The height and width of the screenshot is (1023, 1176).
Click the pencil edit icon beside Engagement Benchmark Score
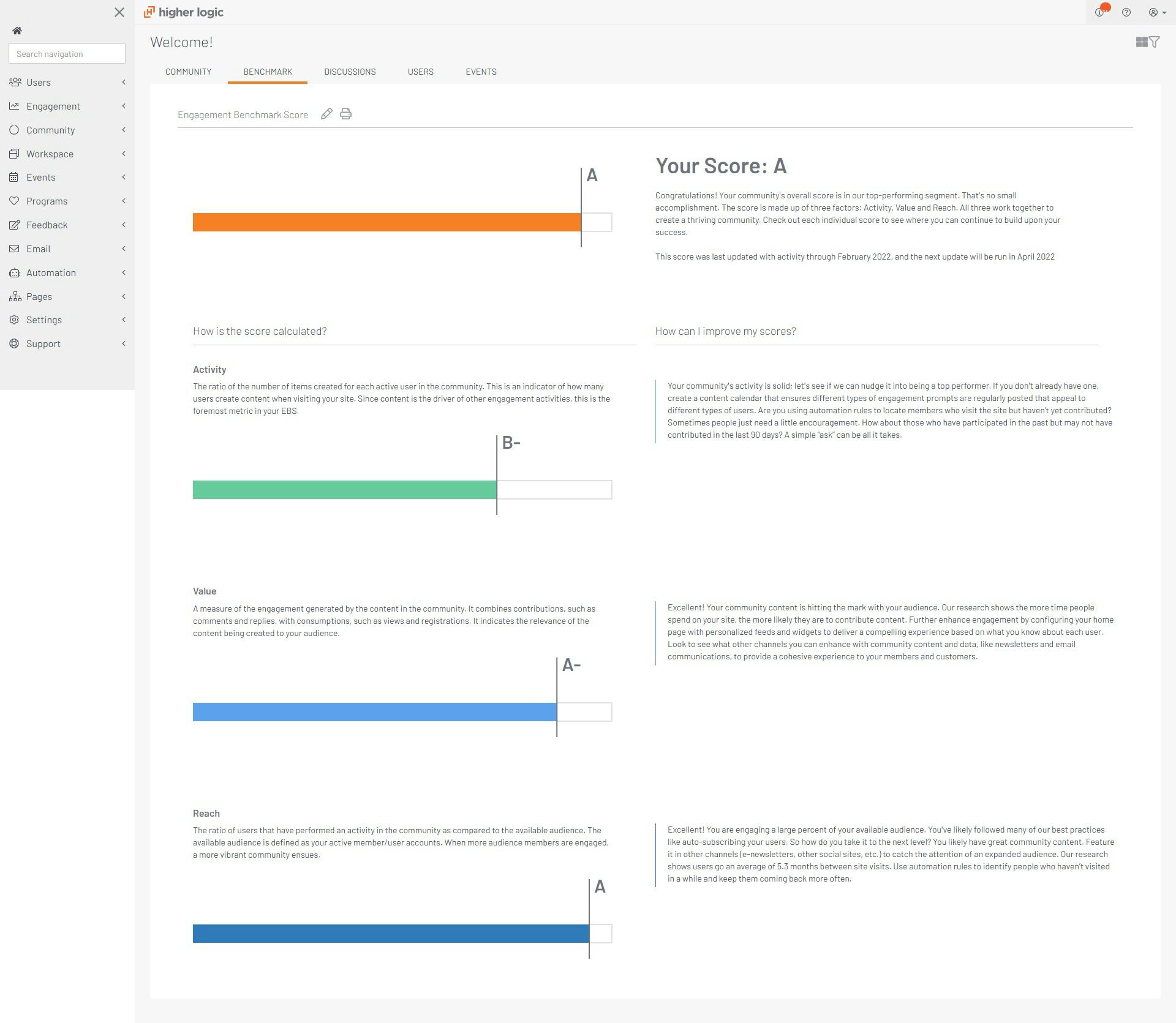point(326,114)
